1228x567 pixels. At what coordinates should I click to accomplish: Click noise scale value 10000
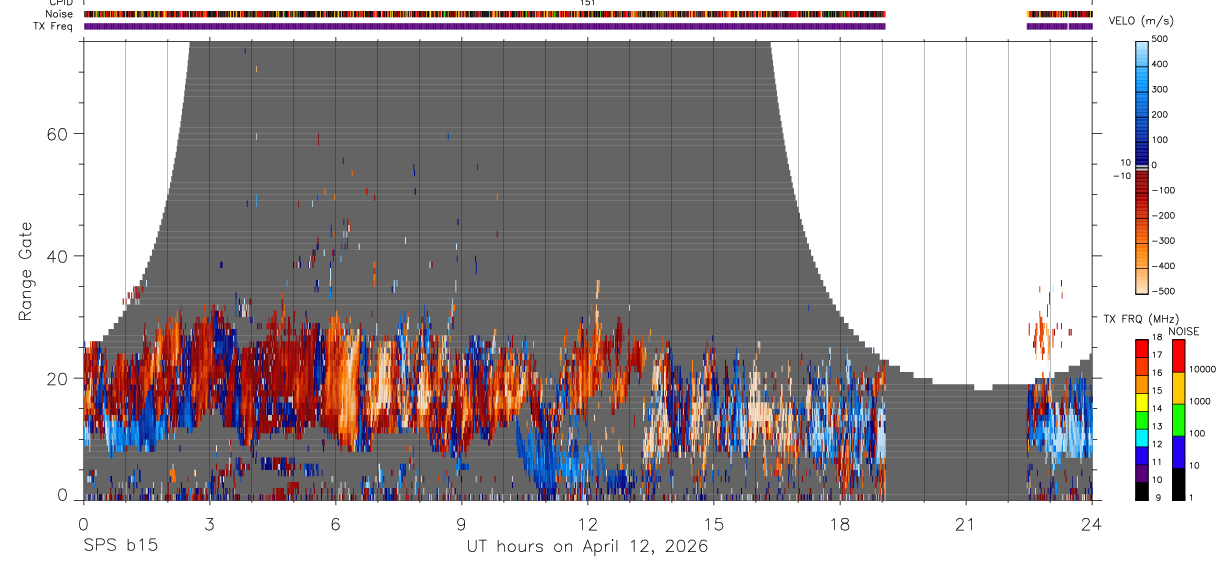pyautogui.click(x=1202, y=369)
